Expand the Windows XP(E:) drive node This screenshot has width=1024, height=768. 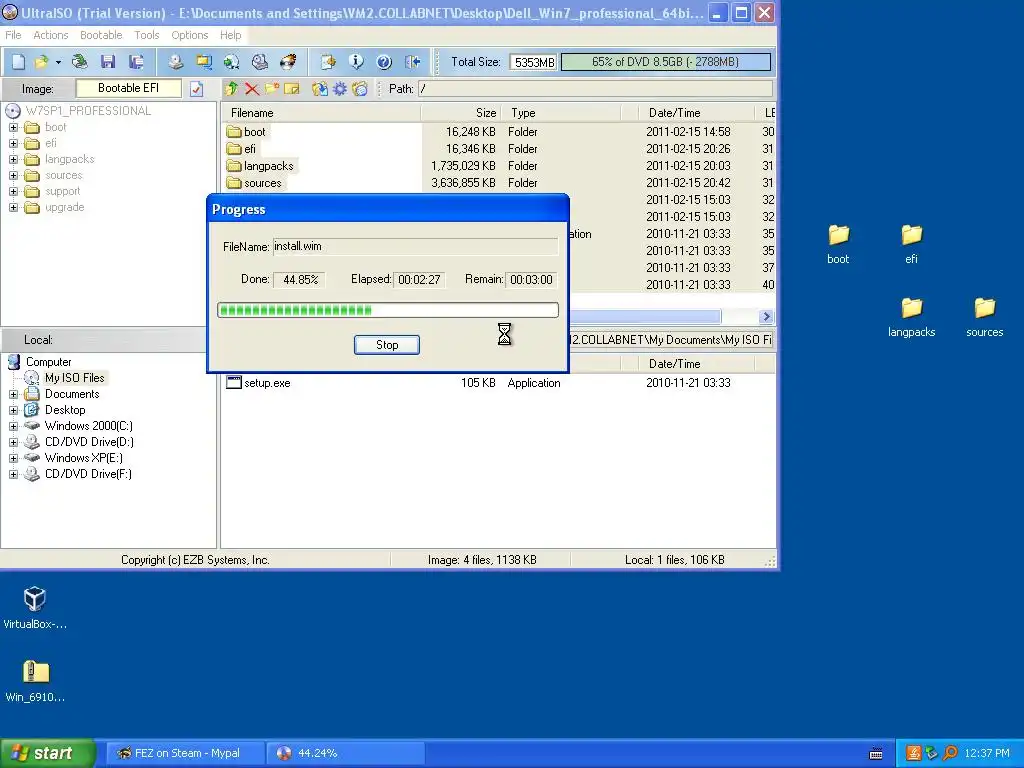pos(13,458)
